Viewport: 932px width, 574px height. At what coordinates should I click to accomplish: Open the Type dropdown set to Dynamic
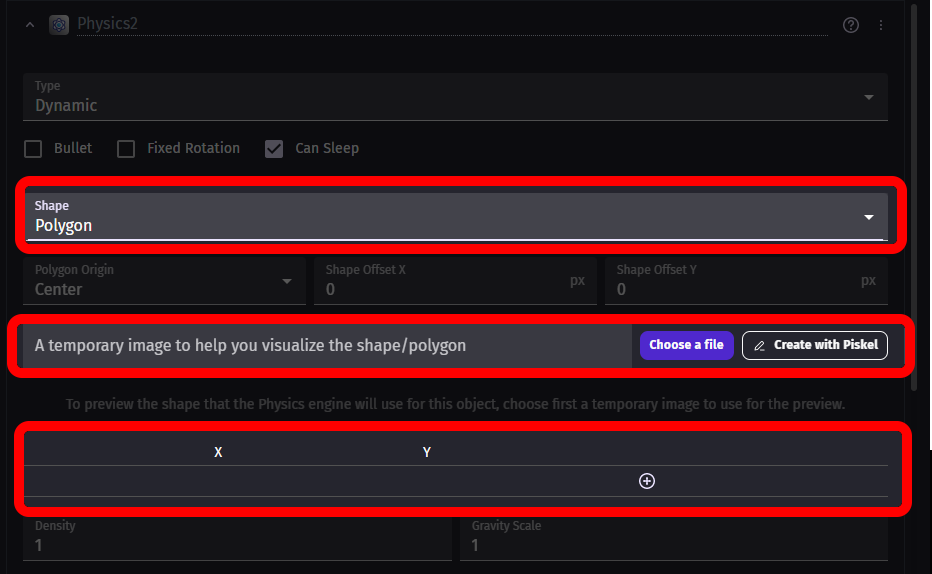tap(455, 97)
